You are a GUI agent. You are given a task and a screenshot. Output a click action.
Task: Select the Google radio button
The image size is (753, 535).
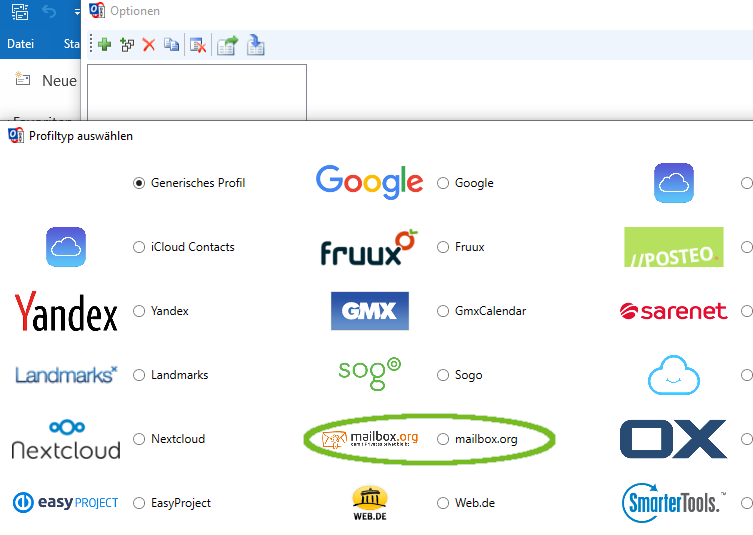click(443, 183)
